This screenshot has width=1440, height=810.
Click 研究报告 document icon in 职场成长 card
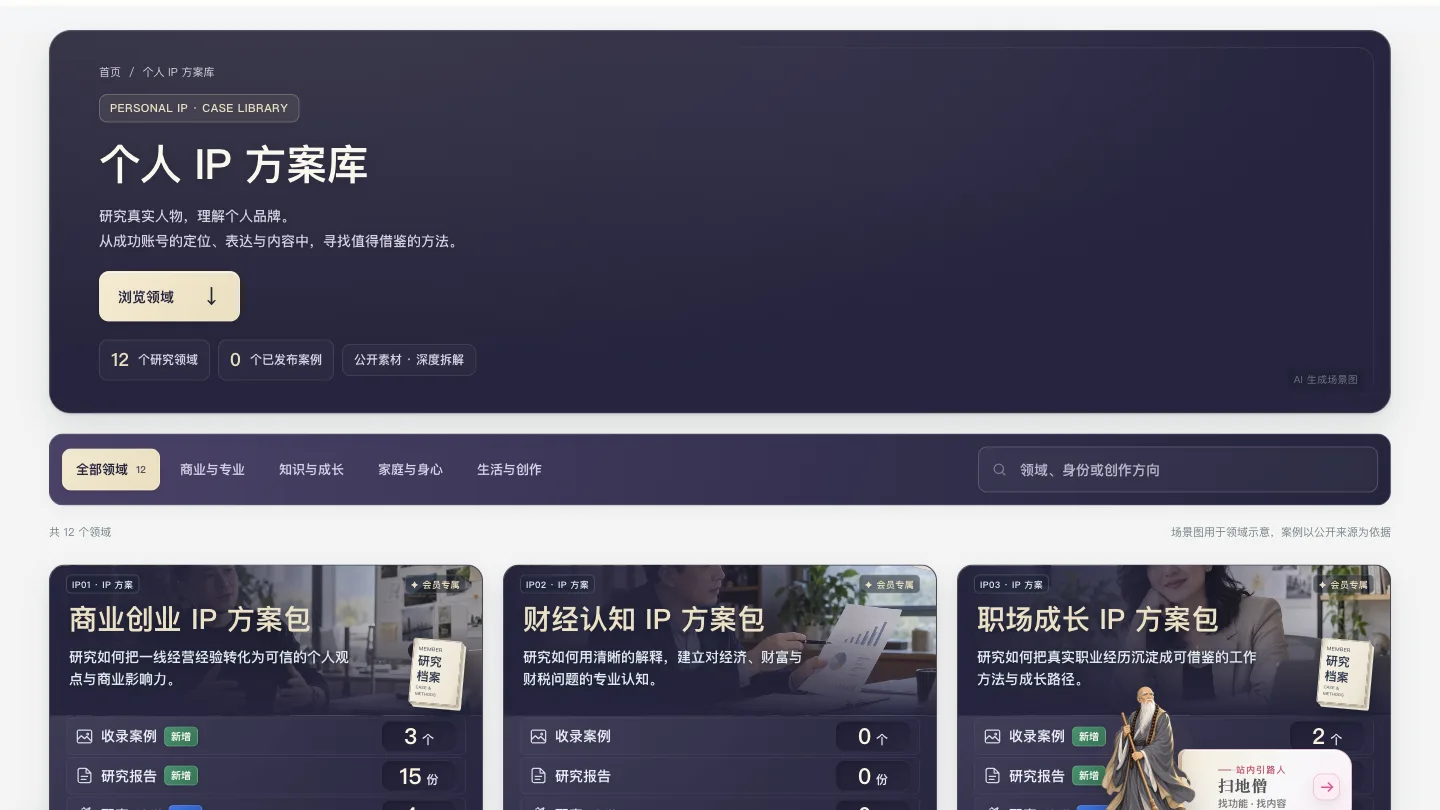[992, 776]
